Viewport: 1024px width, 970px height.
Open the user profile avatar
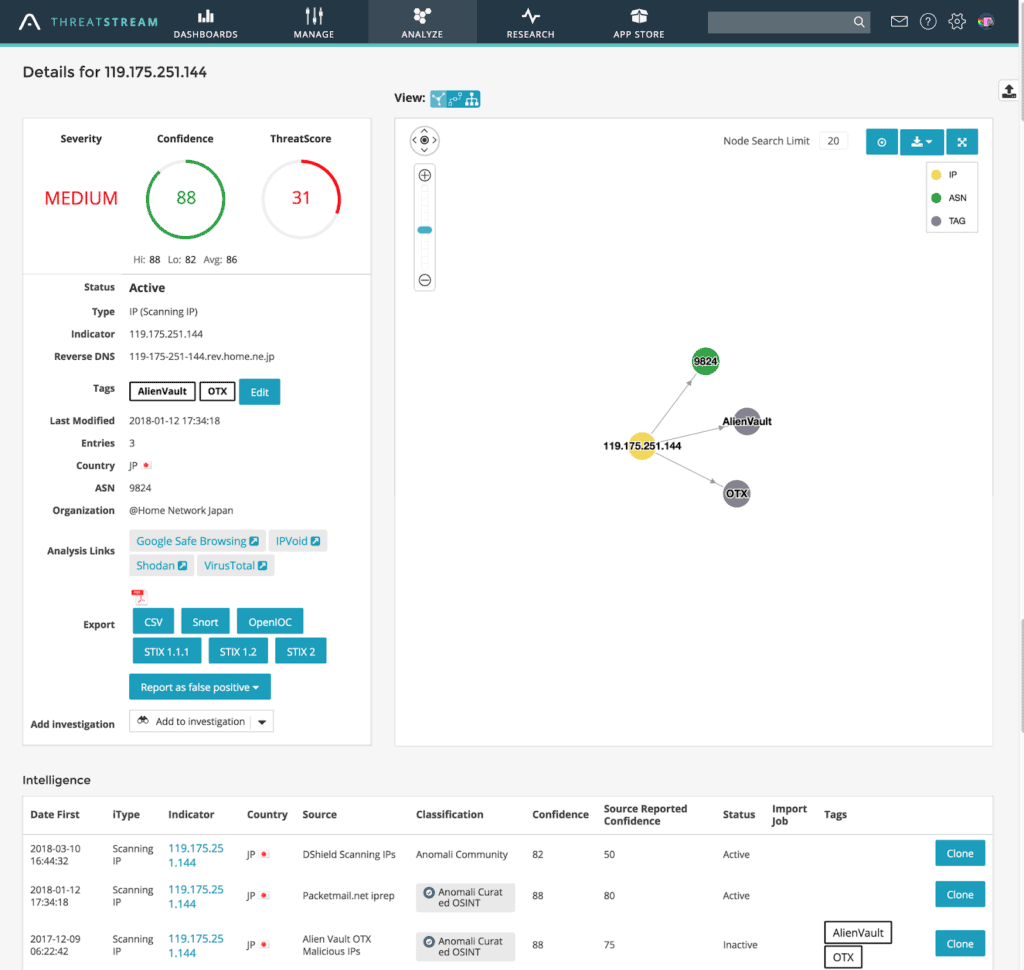986,22
